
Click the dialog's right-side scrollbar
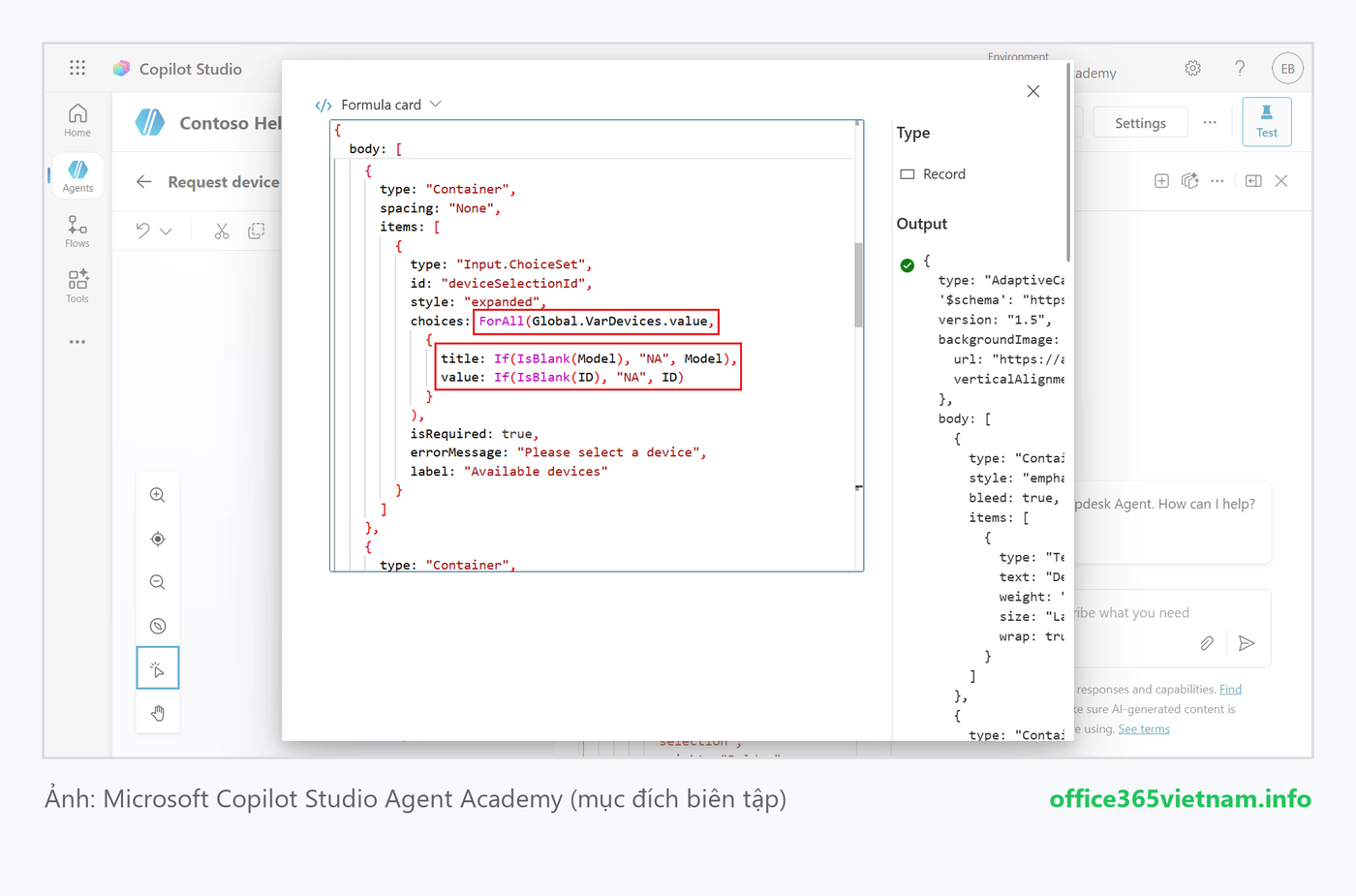click(1069, 163)
